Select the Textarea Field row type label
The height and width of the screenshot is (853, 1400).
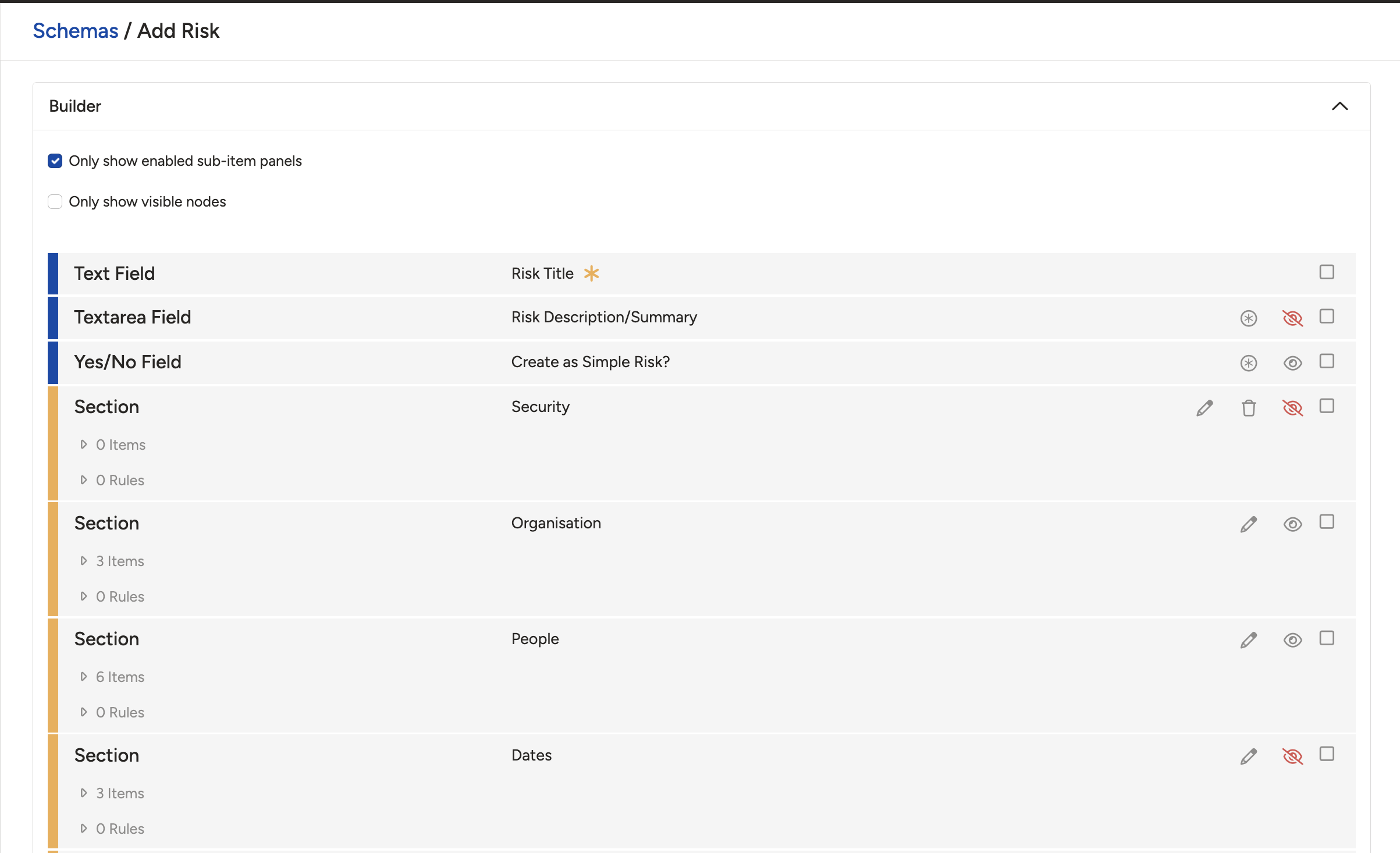[133, 317]
